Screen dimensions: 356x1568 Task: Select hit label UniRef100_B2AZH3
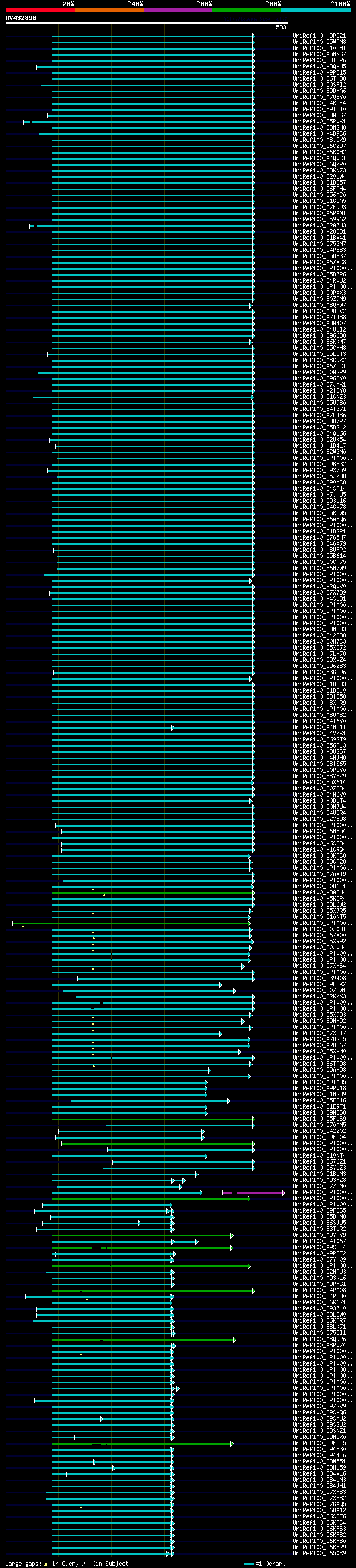[319, 226]
